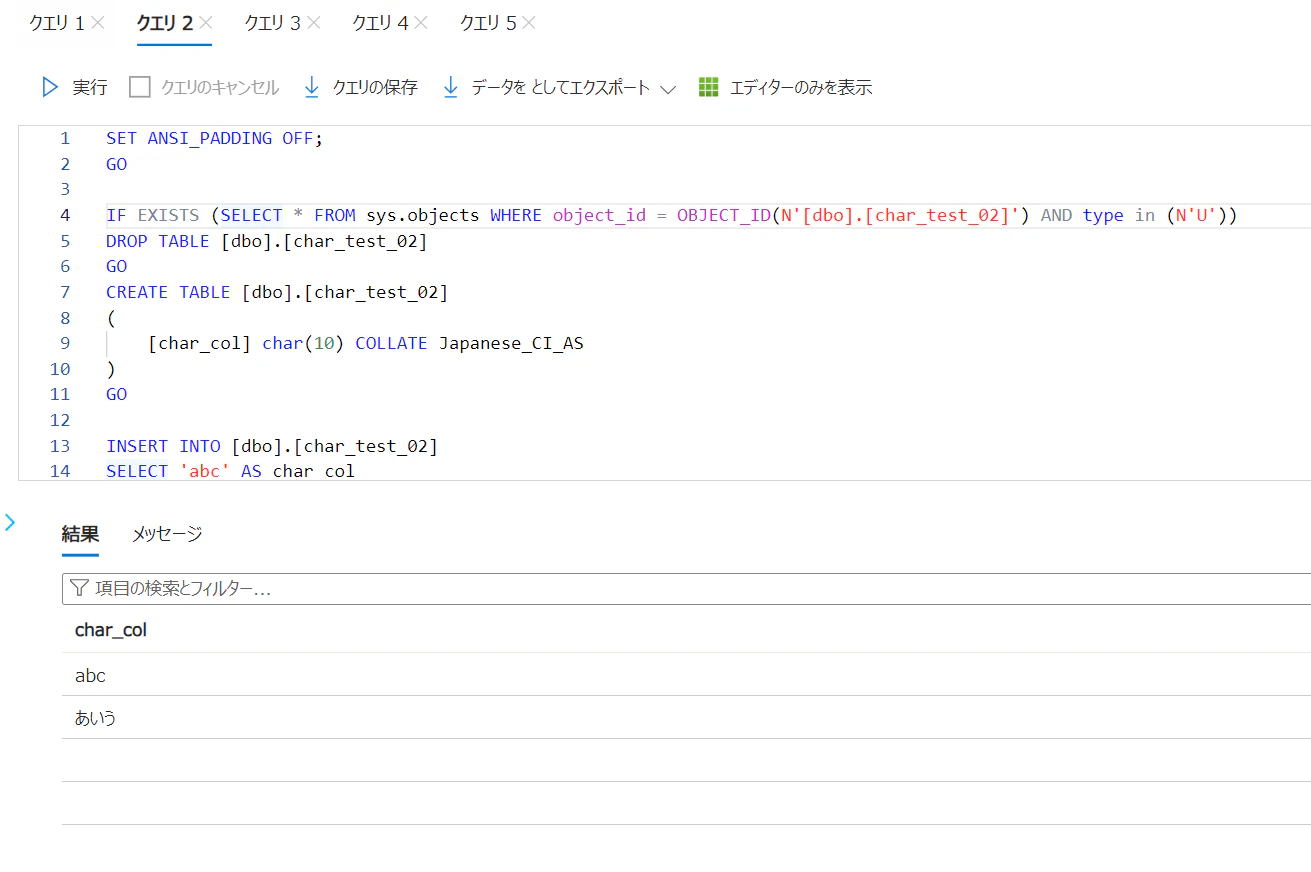Select the active クエリ 2 tab

(x=165, y=23)
